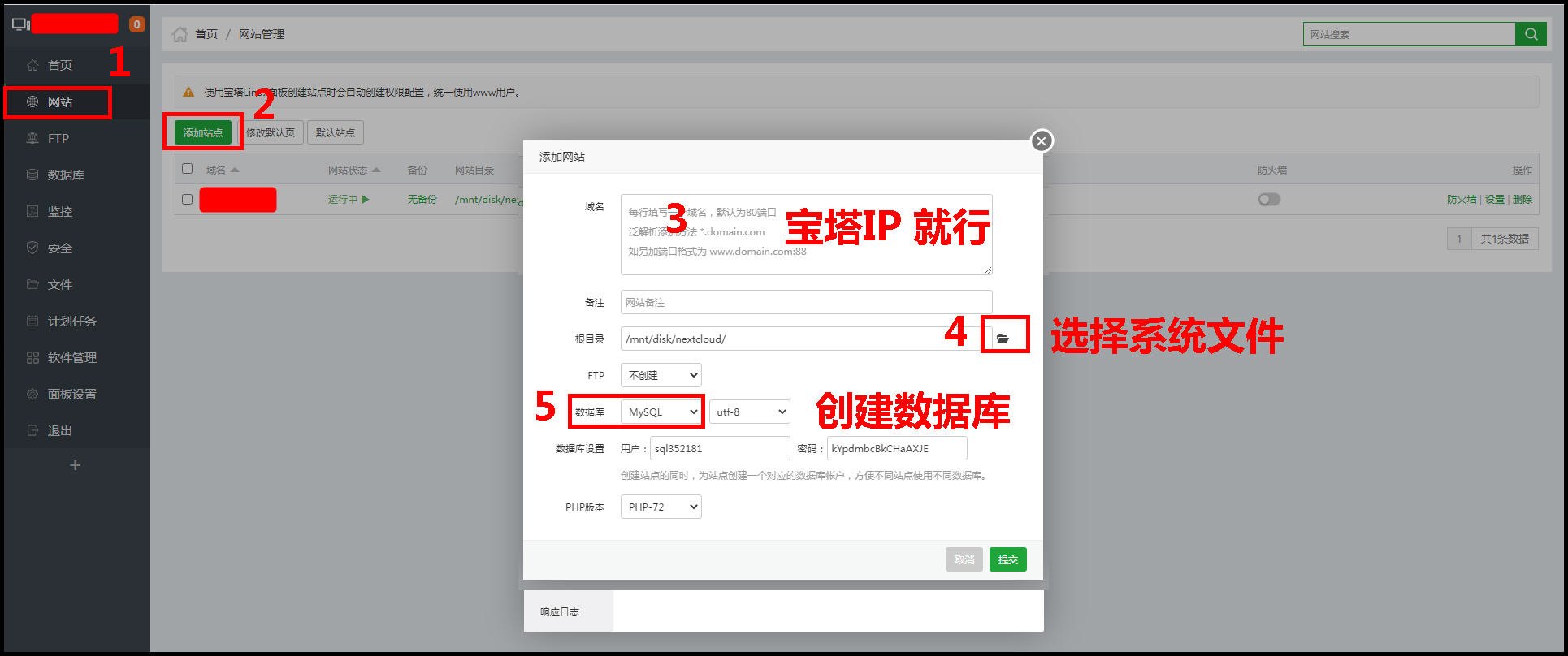The height and width of the screenshot is (656, 1568).
Task: Click 添加站点 green button
Action: [x=203, y=132]
